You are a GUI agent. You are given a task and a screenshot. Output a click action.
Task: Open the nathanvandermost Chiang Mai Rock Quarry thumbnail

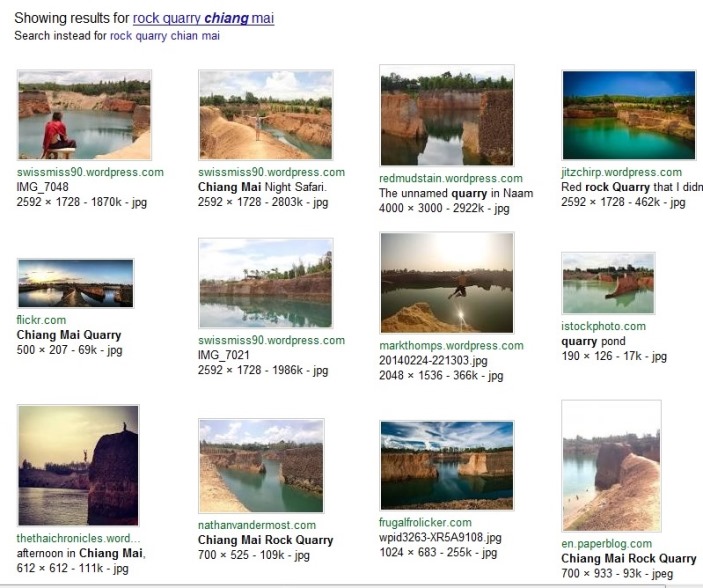[x=261, y=466]
